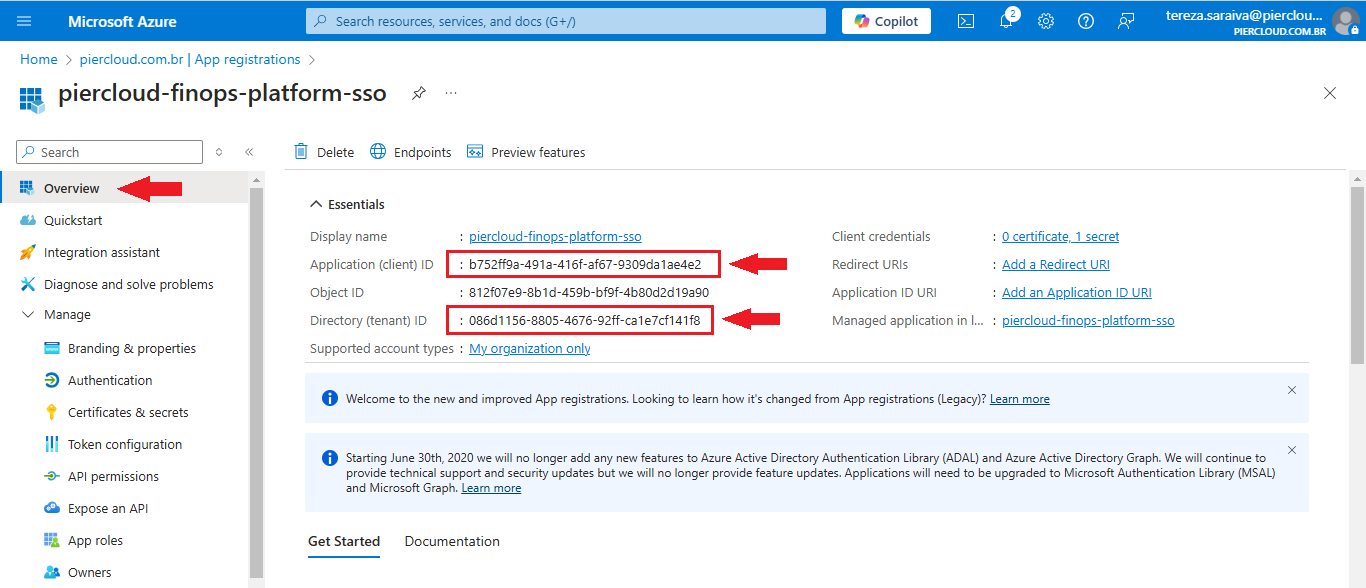Open API permissions in sidebar
This screenshot has width=1366, height=588.
[113, 476]
